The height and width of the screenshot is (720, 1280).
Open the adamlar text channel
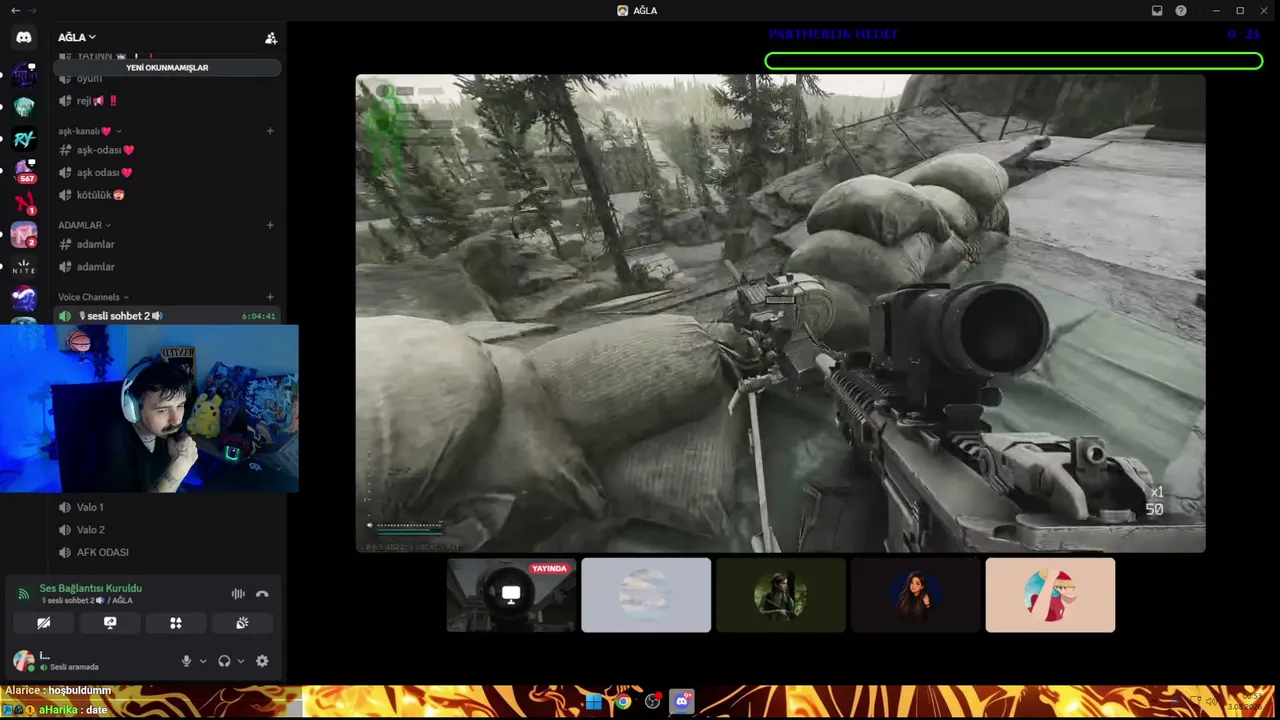coord(167,244)
